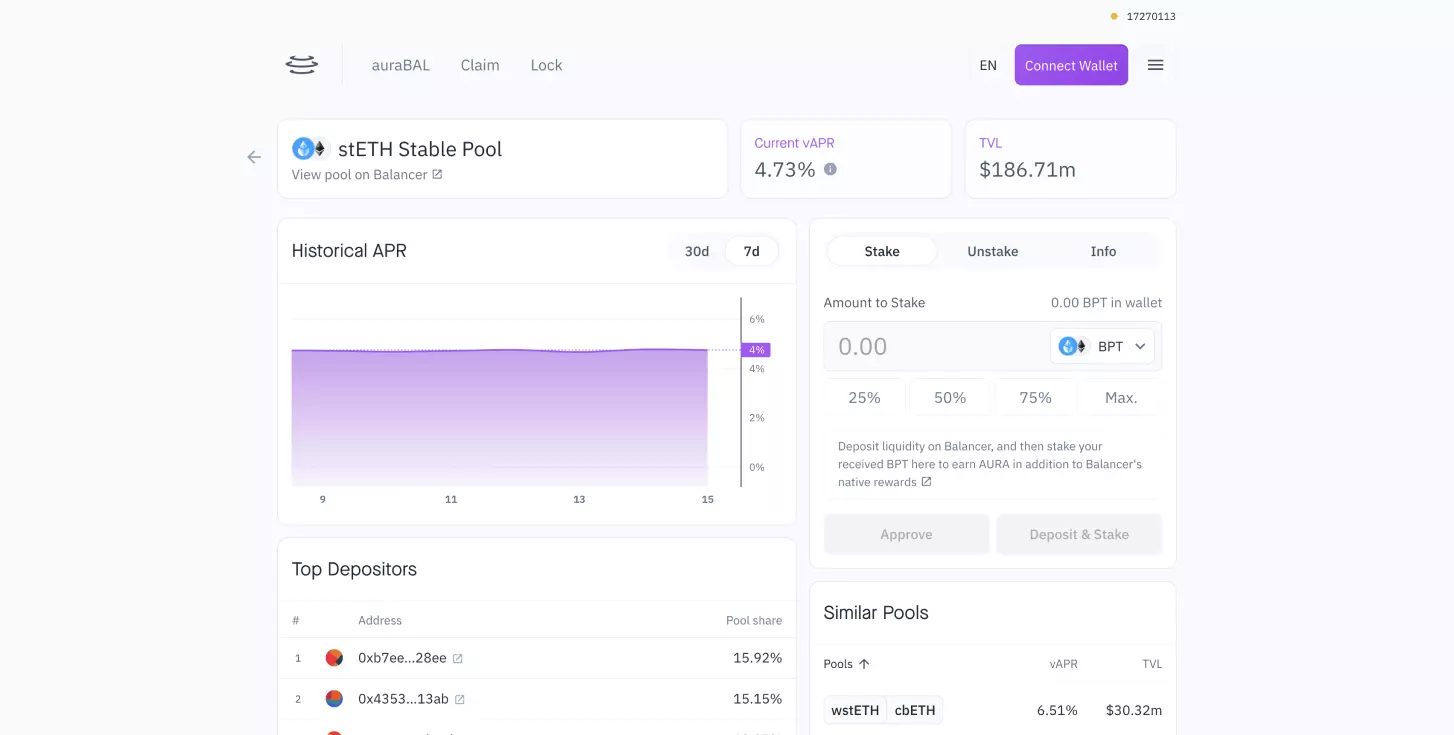1454x735 pixels.
Task: Set stake amount to 75%
Action: coord(1035,397)
